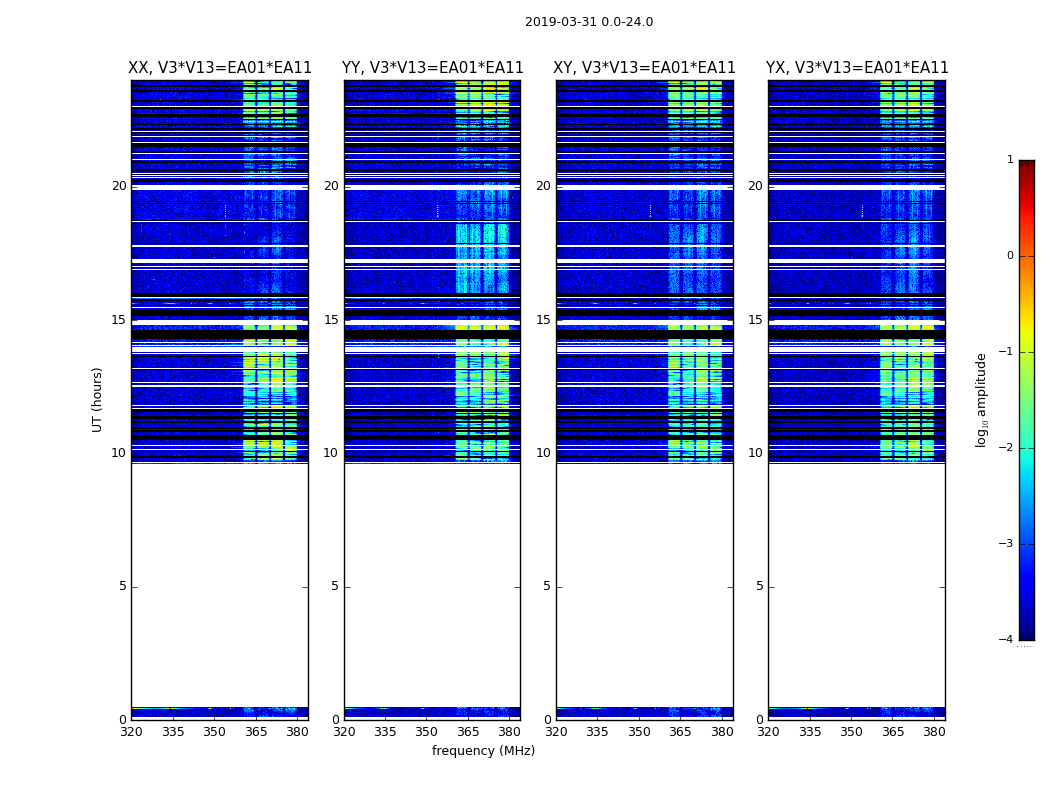
Task: Click the 350 MHz tick label under the XY panel
Action: (639, 732)
